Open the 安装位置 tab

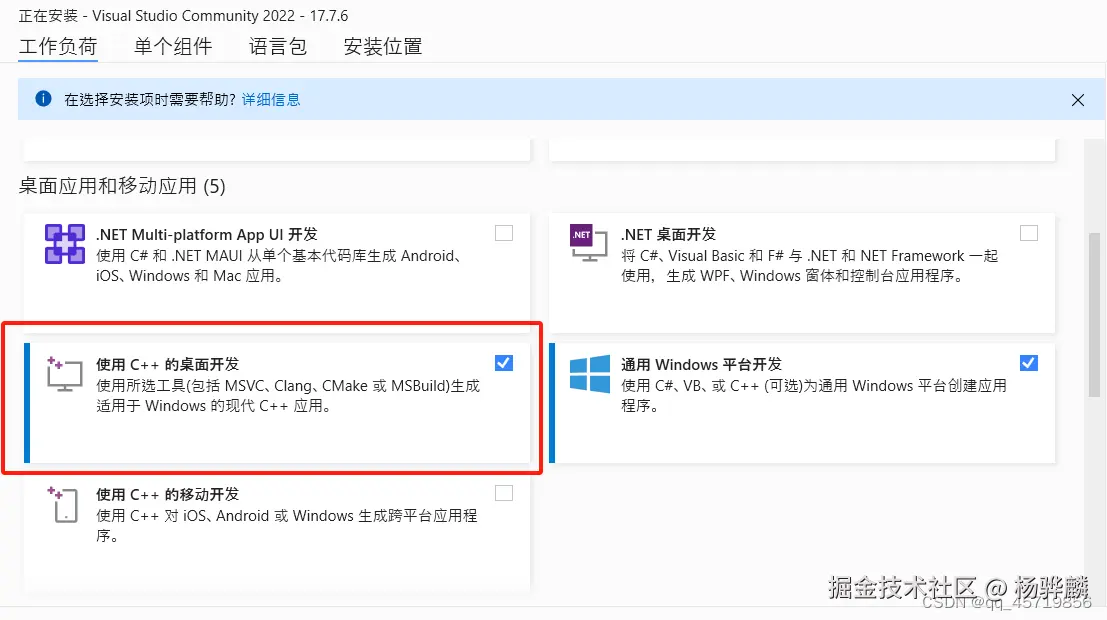383,47
